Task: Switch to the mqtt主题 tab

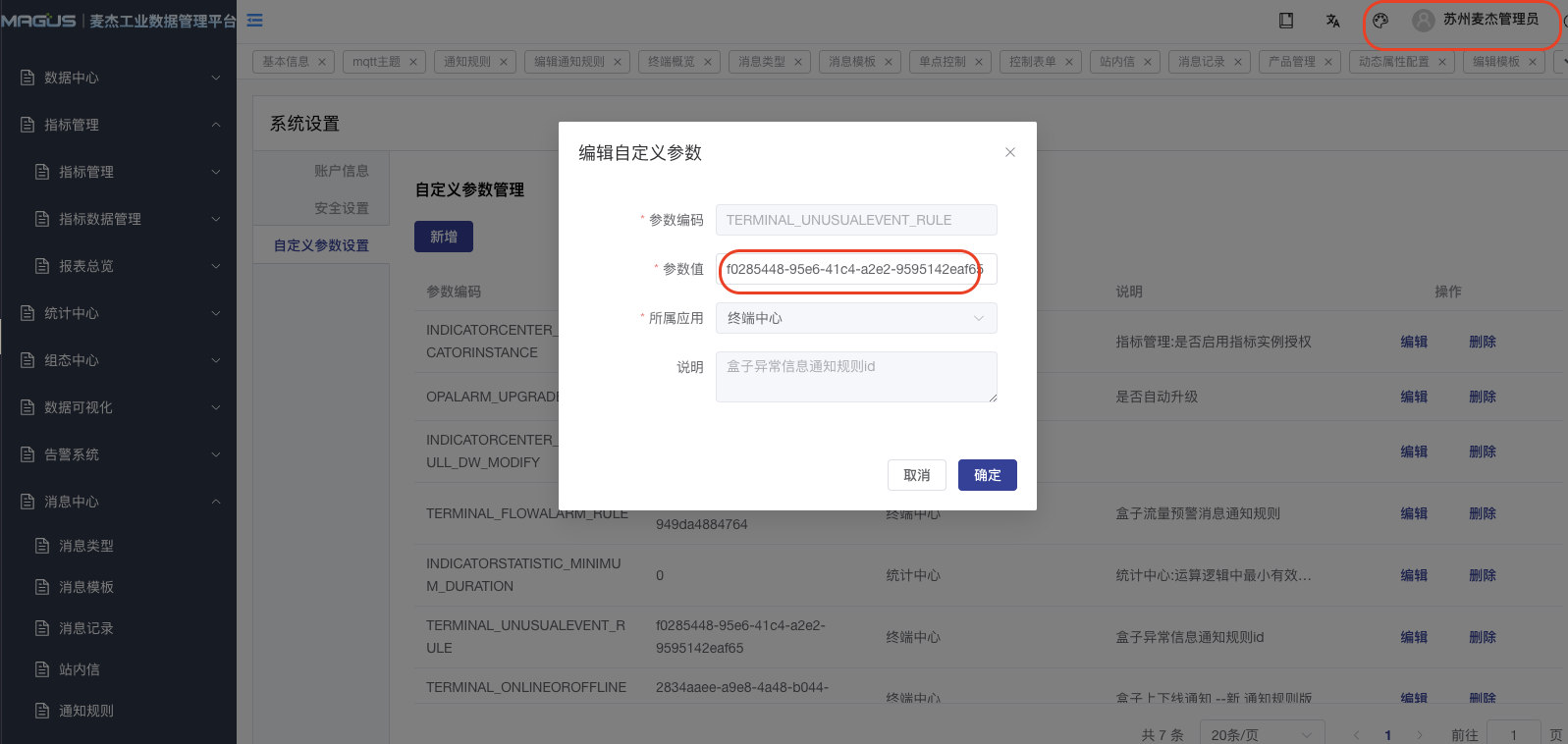Action: click(376, 62)
